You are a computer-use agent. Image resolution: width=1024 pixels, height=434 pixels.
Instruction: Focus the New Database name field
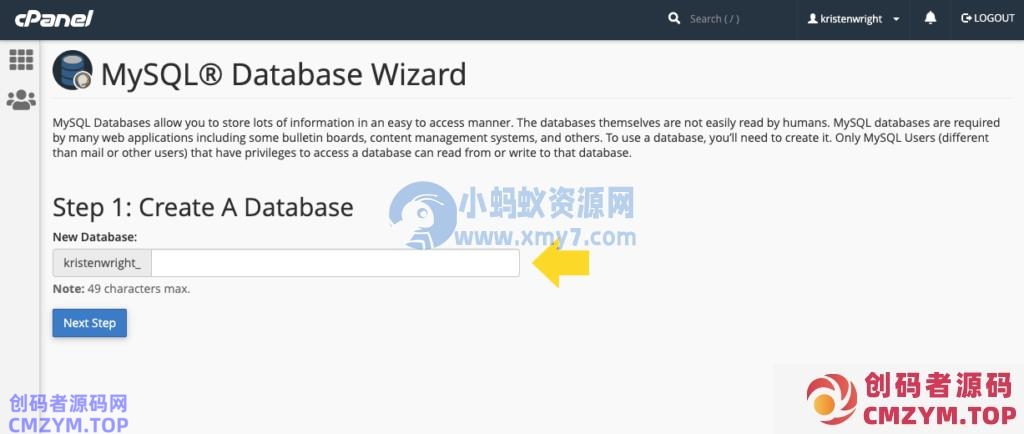pyautogui.click(x=335, y=263)
